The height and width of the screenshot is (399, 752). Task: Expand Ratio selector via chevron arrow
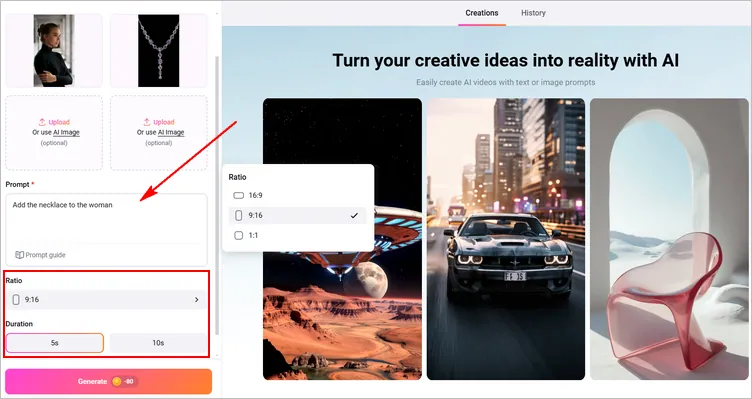[x=197, y=300]
